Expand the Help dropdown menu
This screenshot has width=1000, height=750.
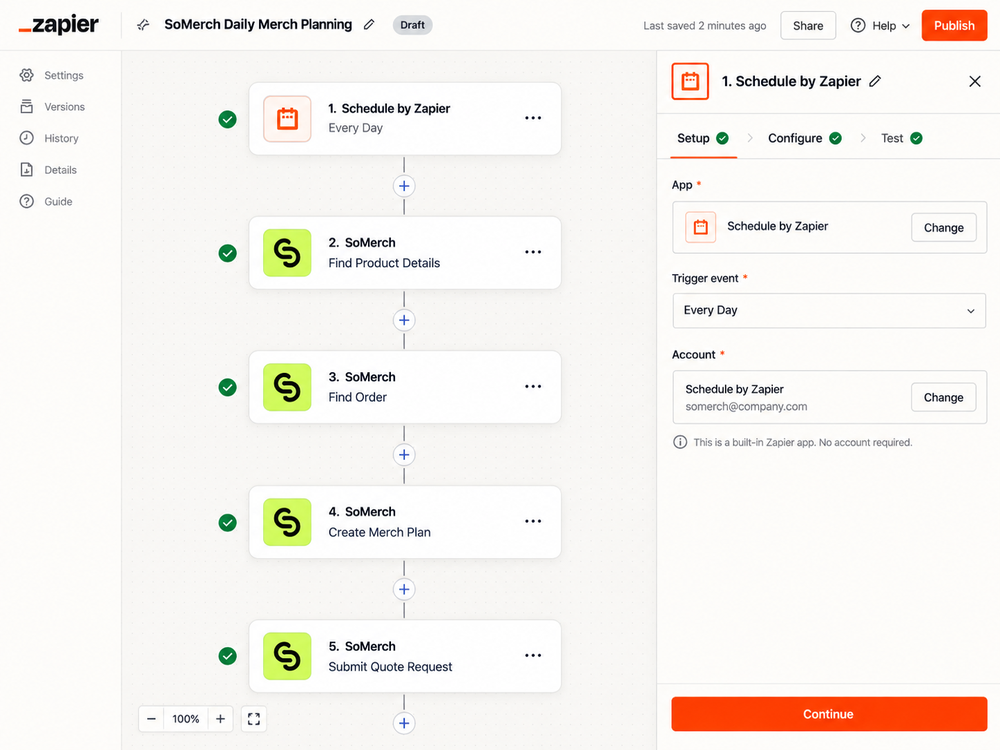[x=880, y=26]
